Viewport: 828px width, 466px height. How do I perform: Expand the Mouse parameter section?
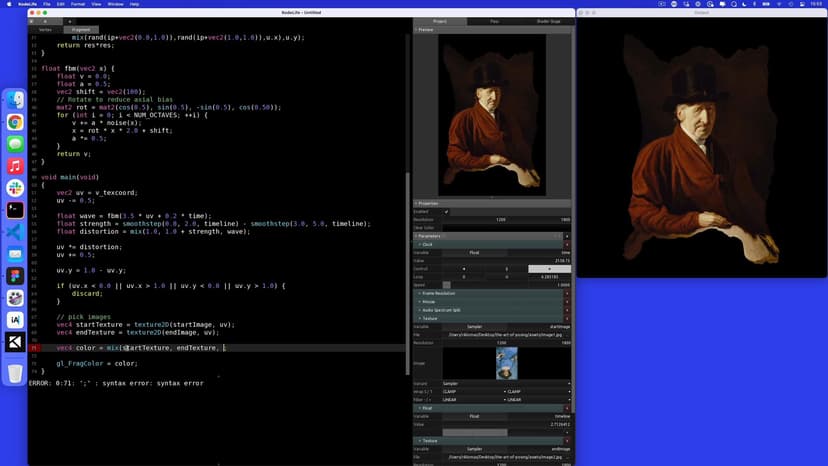click(x=430, y=301)
